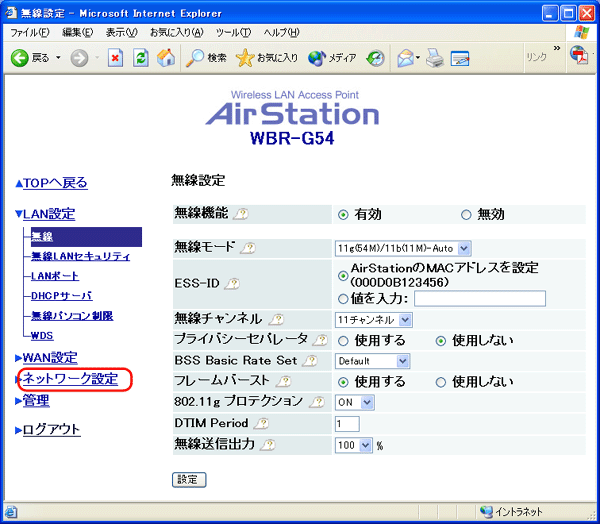Select 有効 for 無線機能
This screenshot has width=600, height=524.
point(343,215)
